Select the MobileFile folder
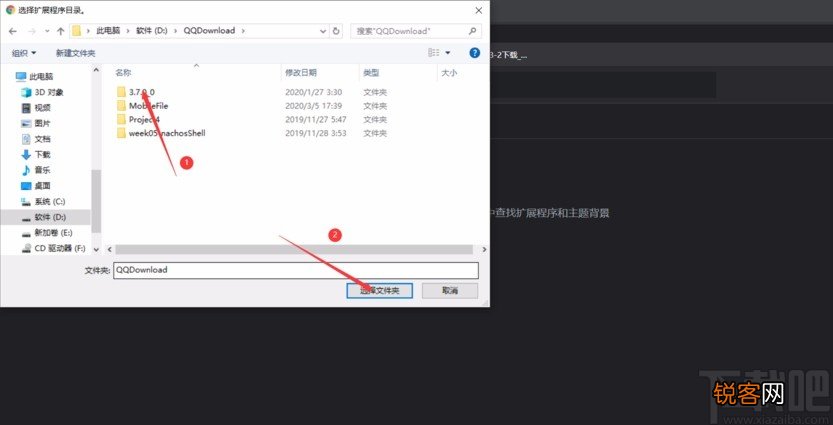 (148, 106)
